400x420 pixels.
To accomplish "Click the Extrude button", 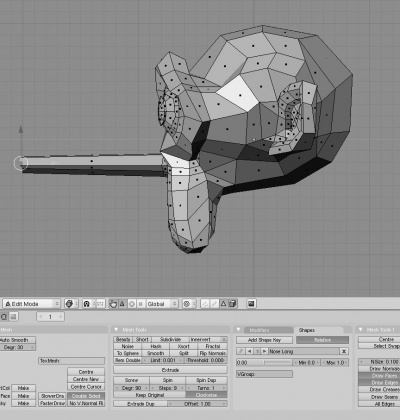I will 170,370.
